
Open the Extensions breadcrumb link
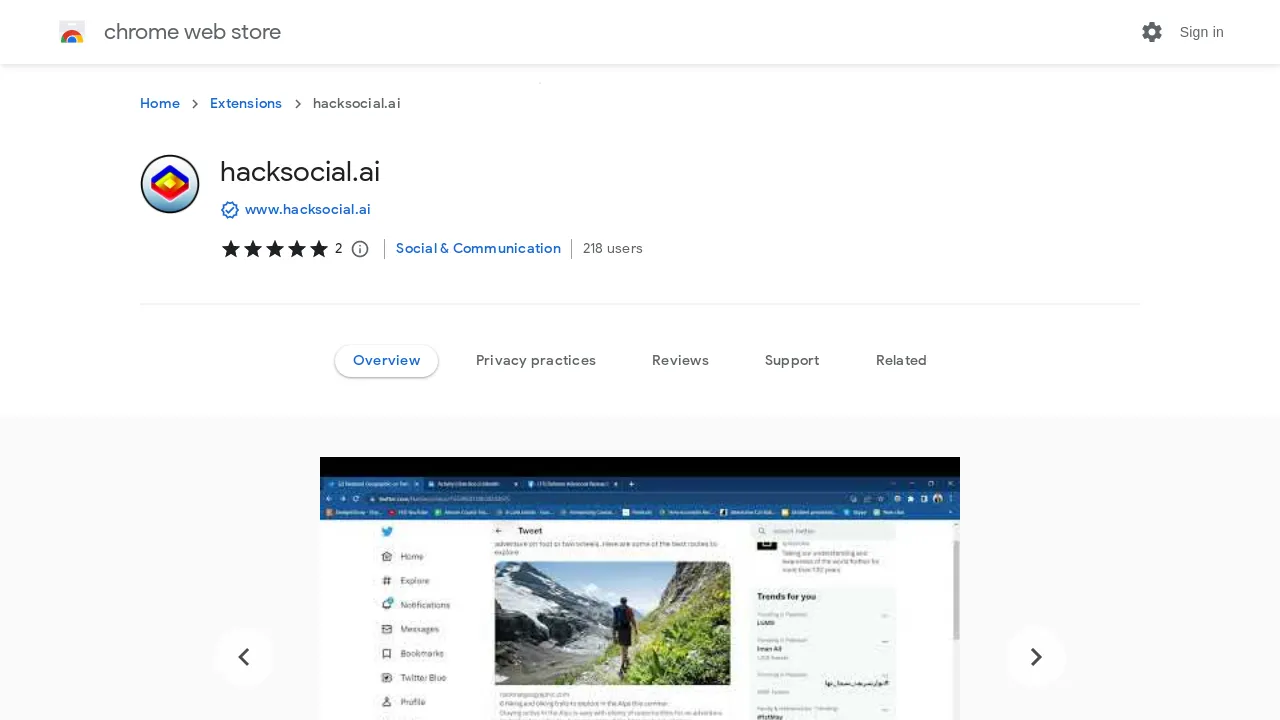pos(246,104)
